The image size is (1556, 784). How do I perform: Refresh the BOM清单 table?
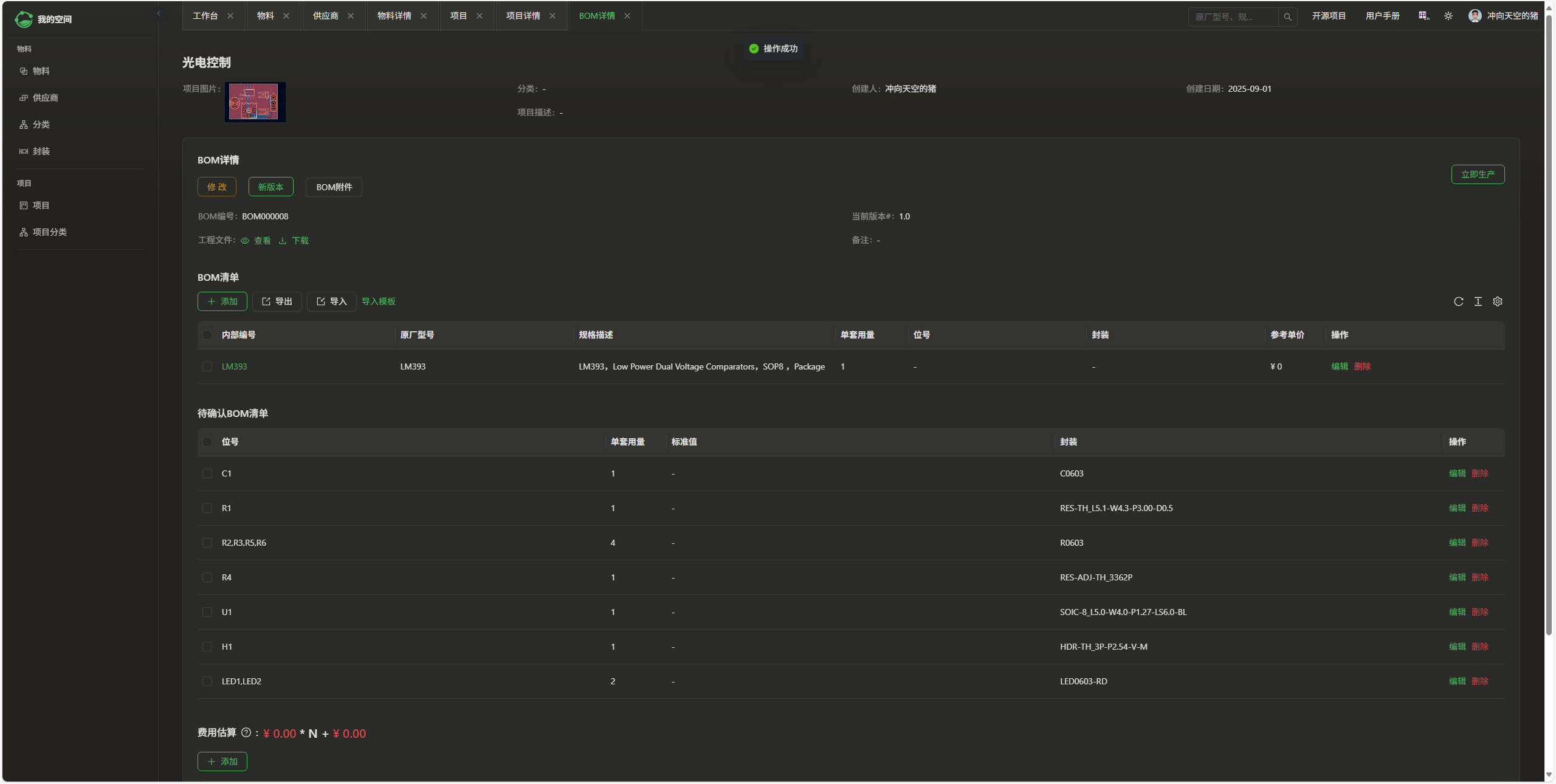coord(1459,301)
